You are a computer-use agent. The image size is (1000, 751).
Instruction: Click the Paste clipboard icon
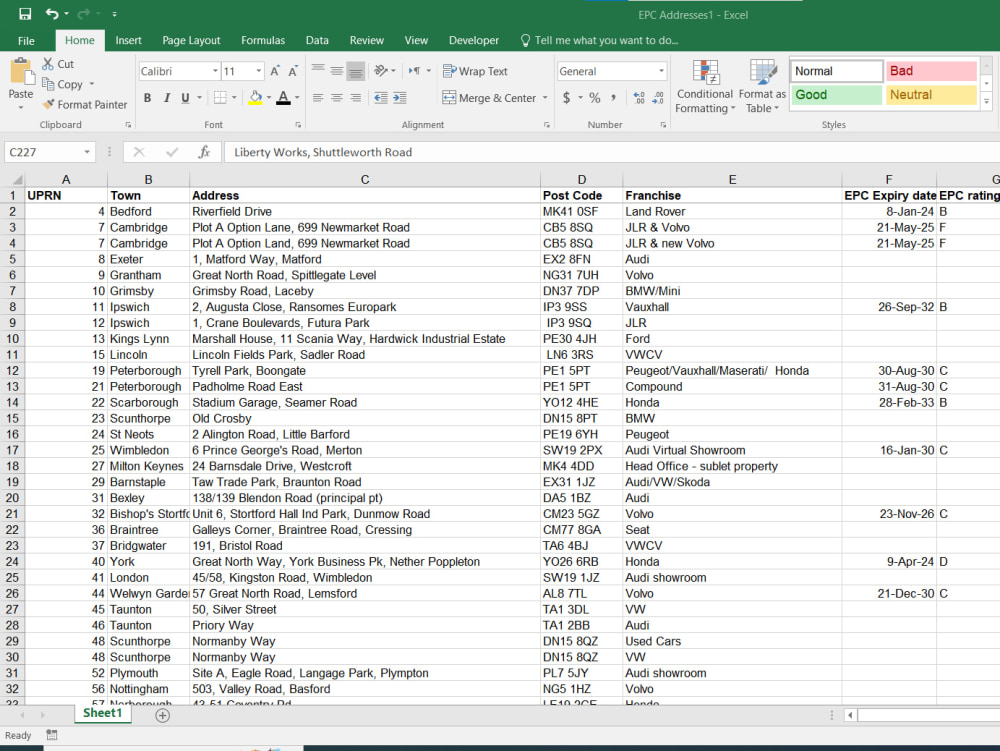22,71
